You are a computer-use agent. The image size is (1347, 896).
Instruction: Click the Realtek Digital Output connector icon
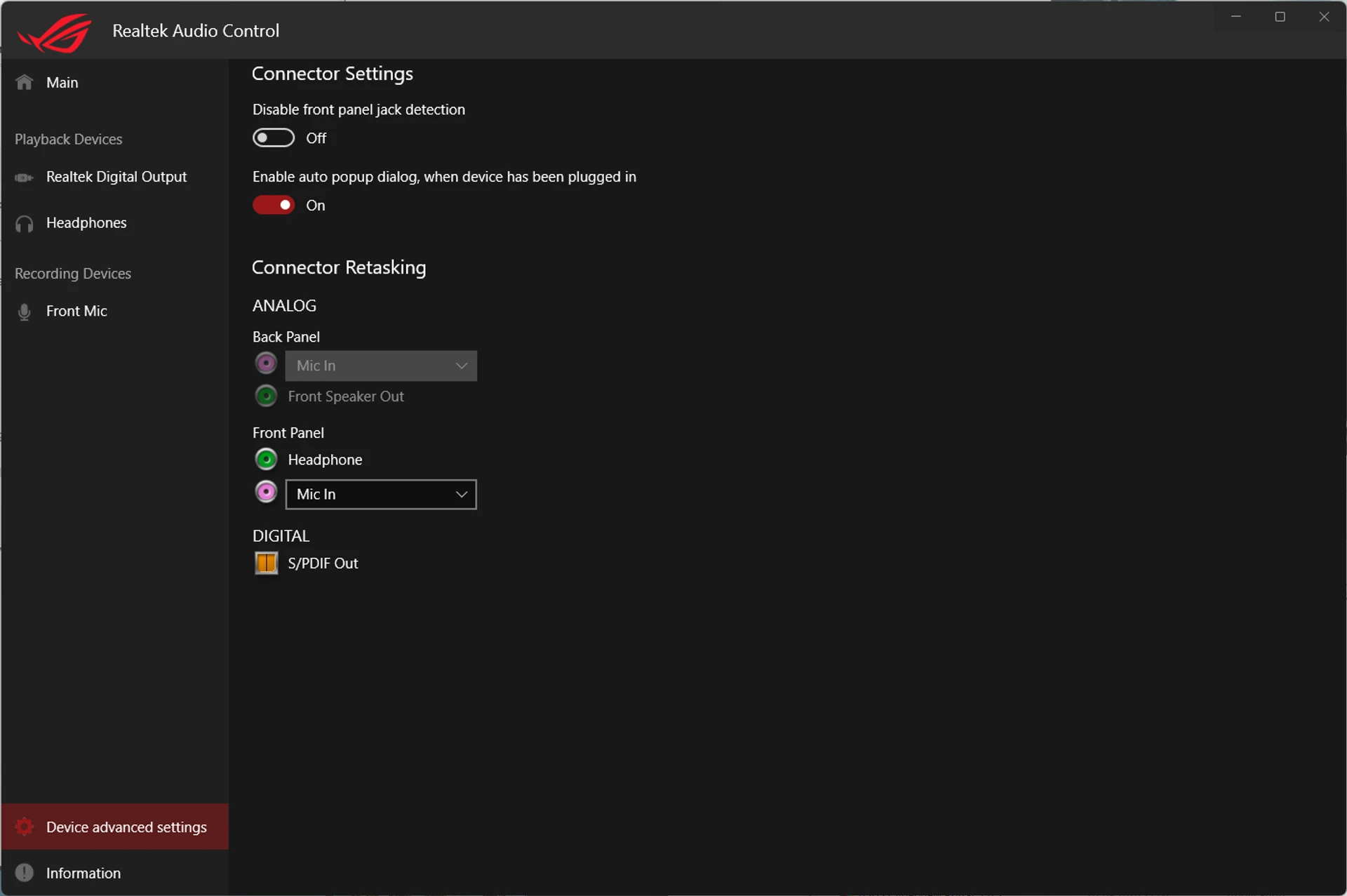[x=24, y=178]
